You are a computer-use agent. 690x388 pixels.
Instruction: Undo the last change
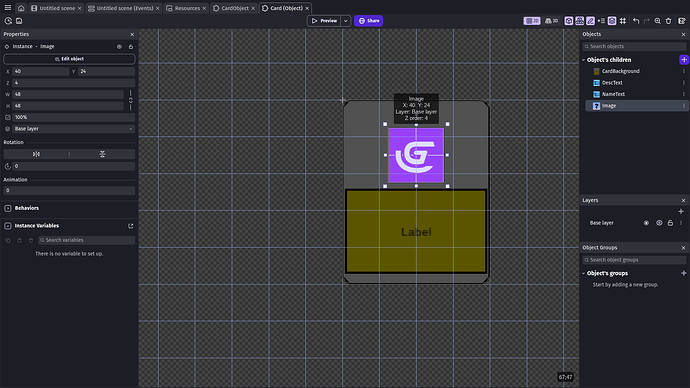click(x=636, y=21)
